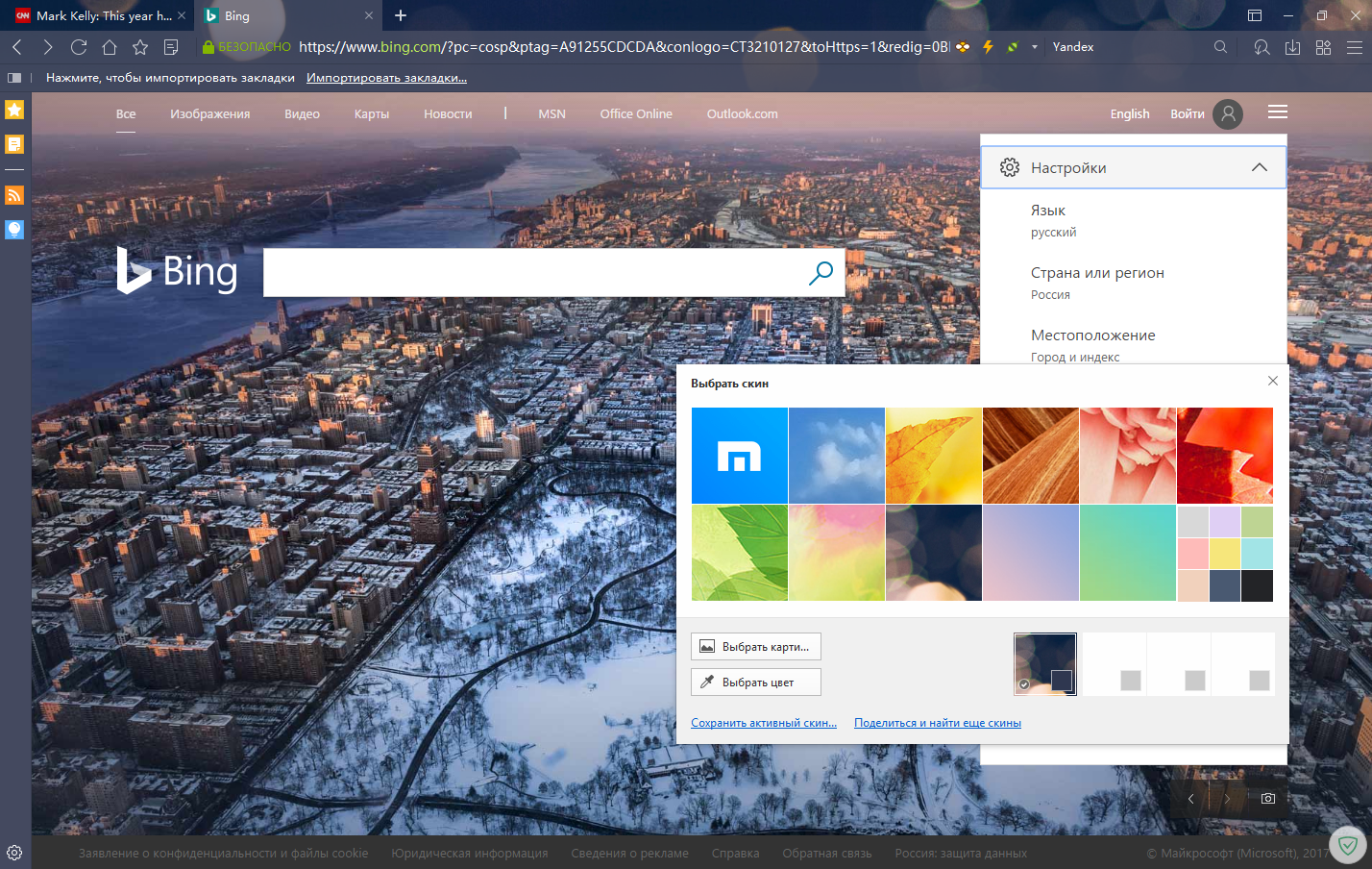Click the Импортировать закладки link

386,78
